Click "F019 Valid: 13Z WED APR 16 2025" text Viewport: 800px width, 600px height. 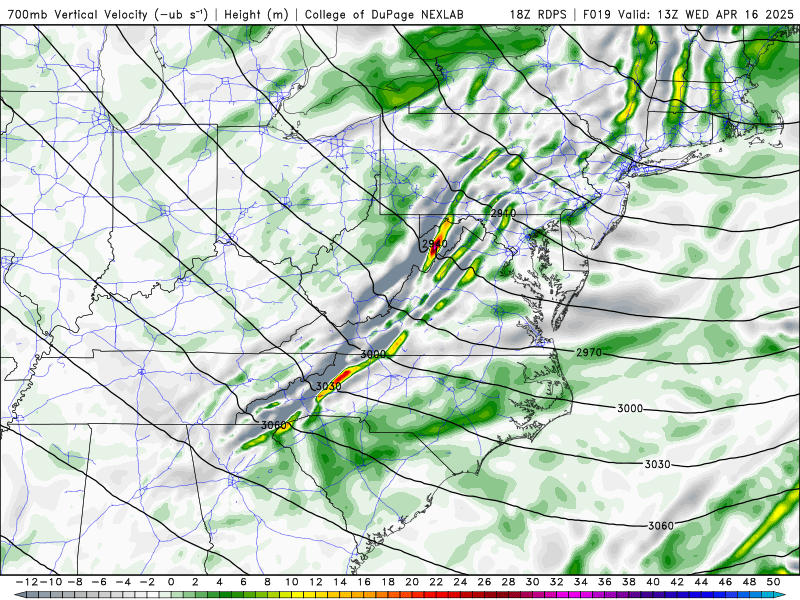pos(688,14)
